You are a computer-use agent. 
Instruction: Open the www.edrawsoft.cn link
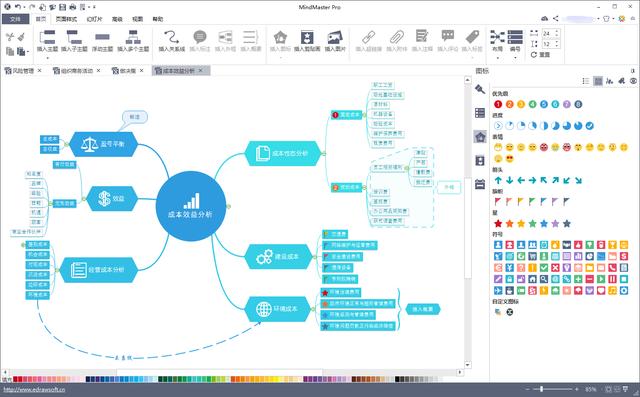[34, 389]
